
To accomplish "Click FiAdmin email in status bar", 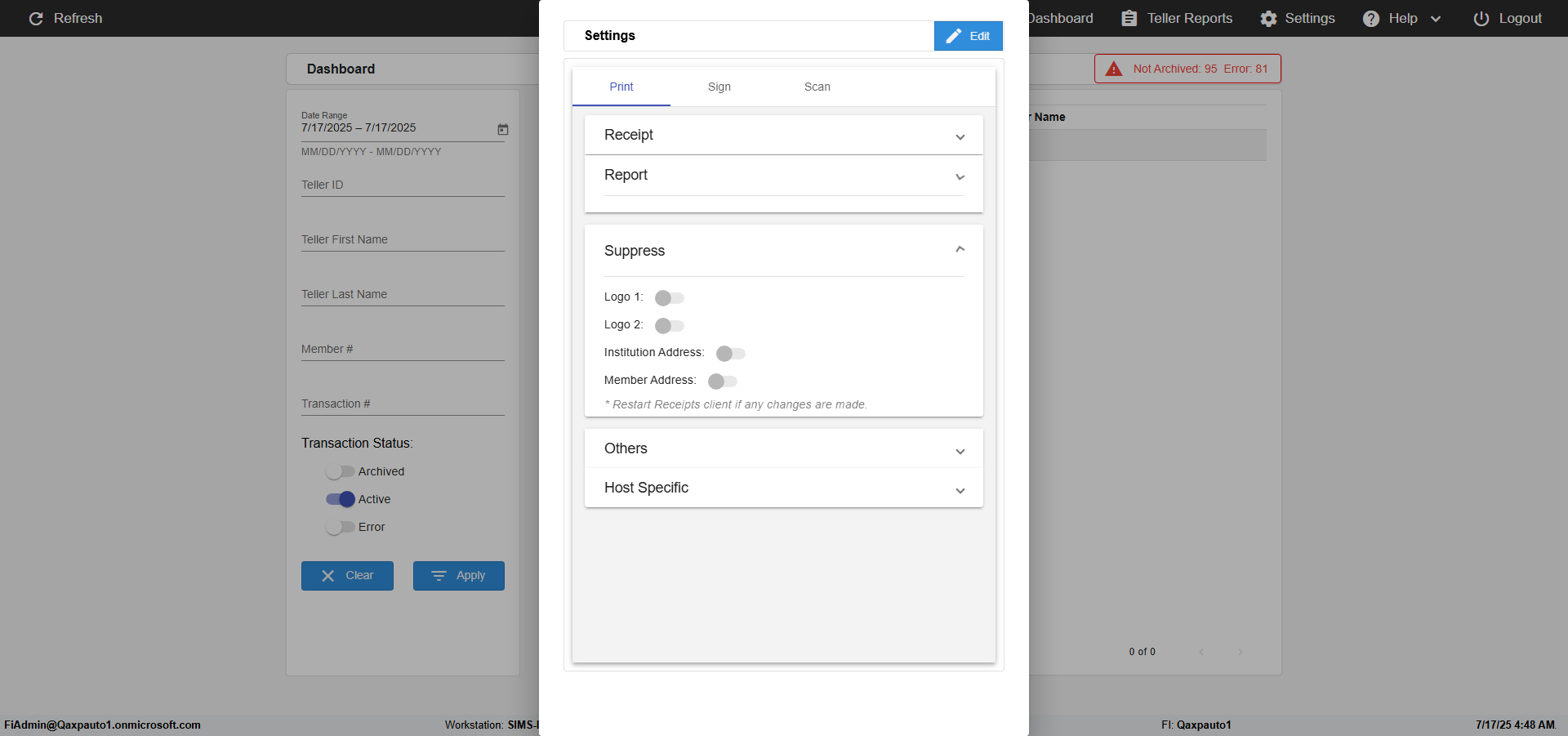I will pos(102,725).
